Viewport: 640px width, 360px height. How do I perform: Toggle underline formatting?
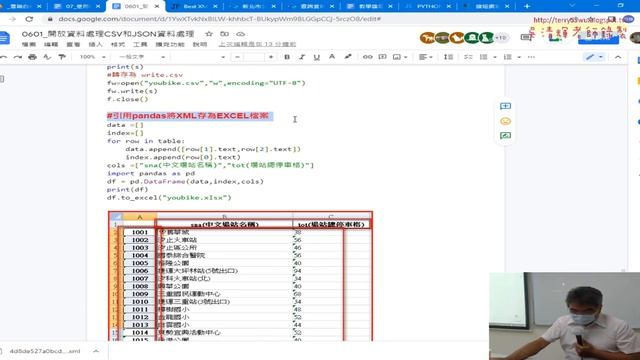click(316, 57)
